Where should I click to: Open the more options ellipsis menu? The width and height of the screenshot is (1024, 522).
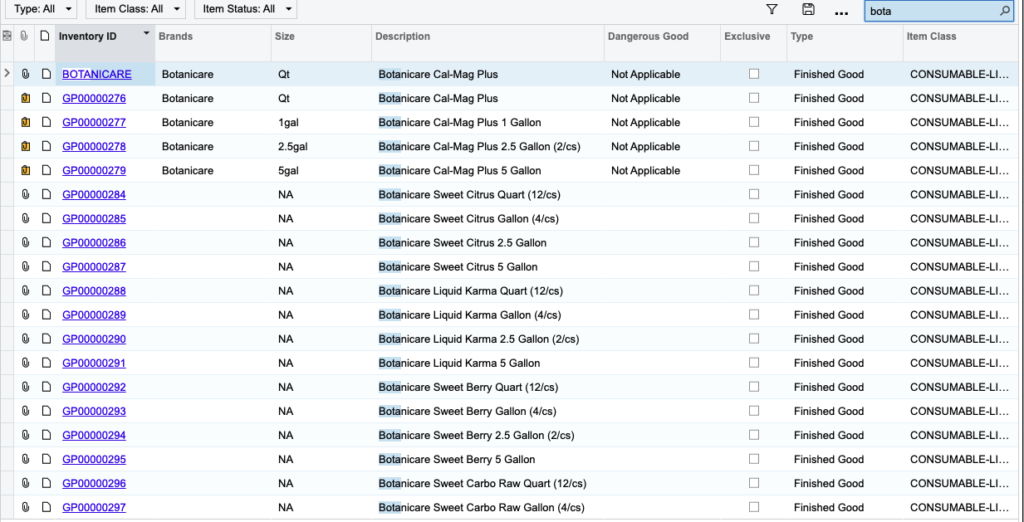(x=842, y=12)
